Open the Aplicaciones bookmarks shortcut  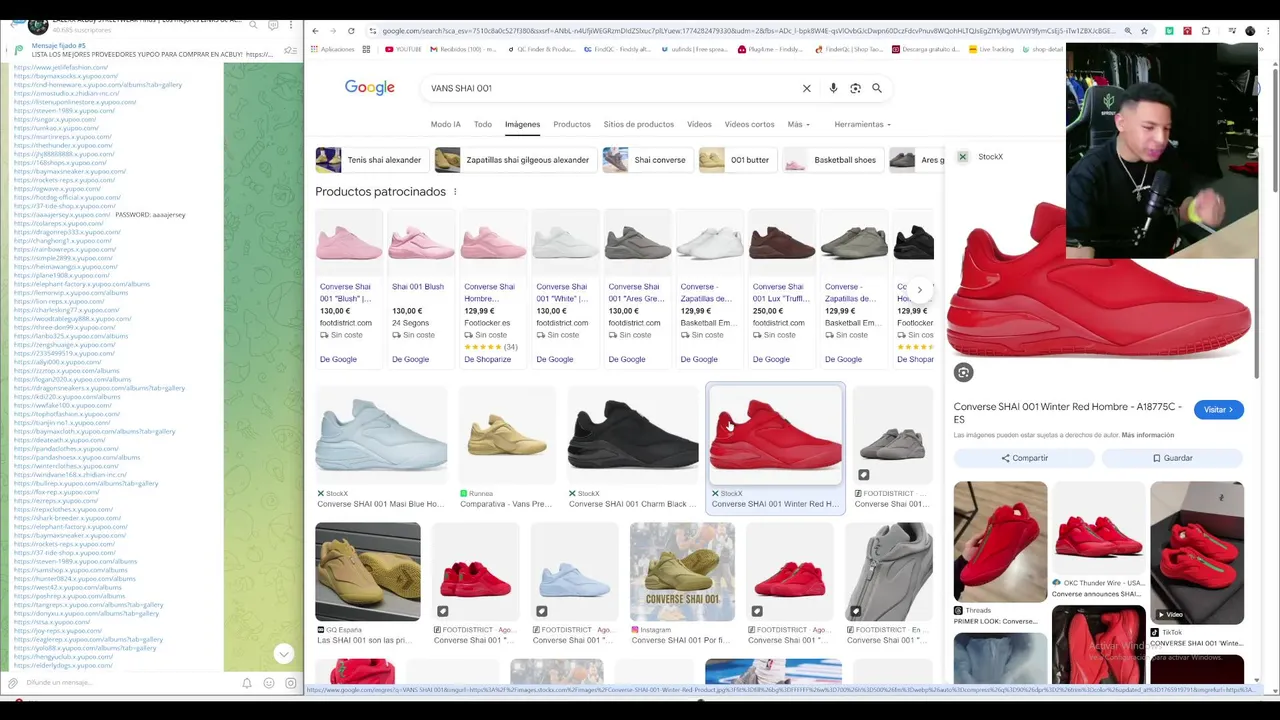[332, 49]
